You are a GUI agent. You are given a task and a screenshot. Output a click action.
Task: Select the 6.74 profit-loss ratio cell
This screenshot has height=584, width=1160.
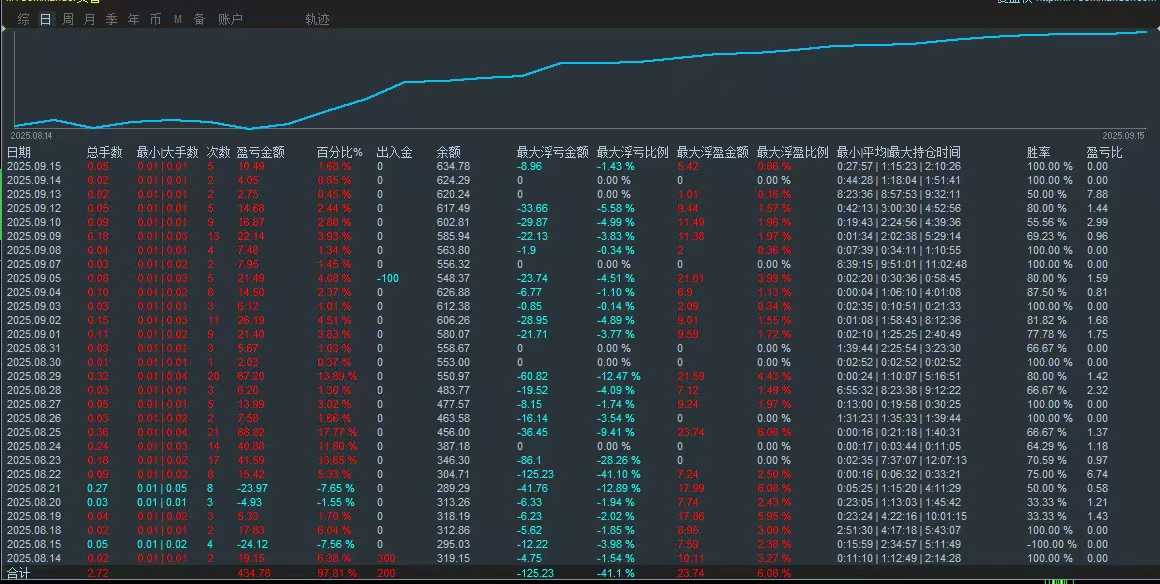pos(1097,474)
